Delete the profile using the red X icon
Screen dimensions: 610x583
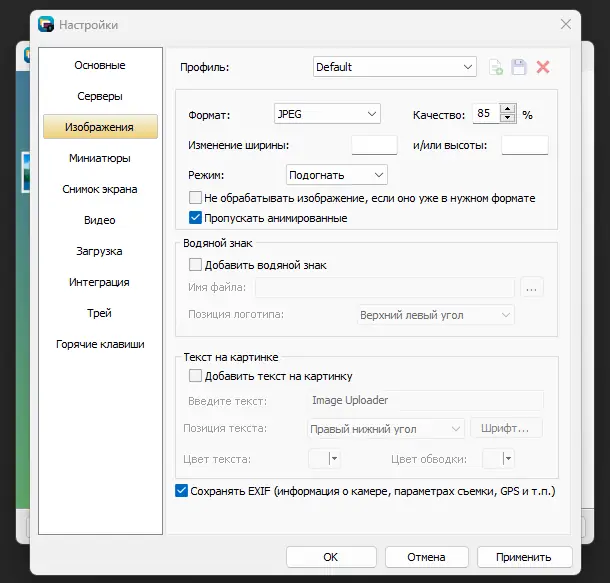click(x=543, y=67)
